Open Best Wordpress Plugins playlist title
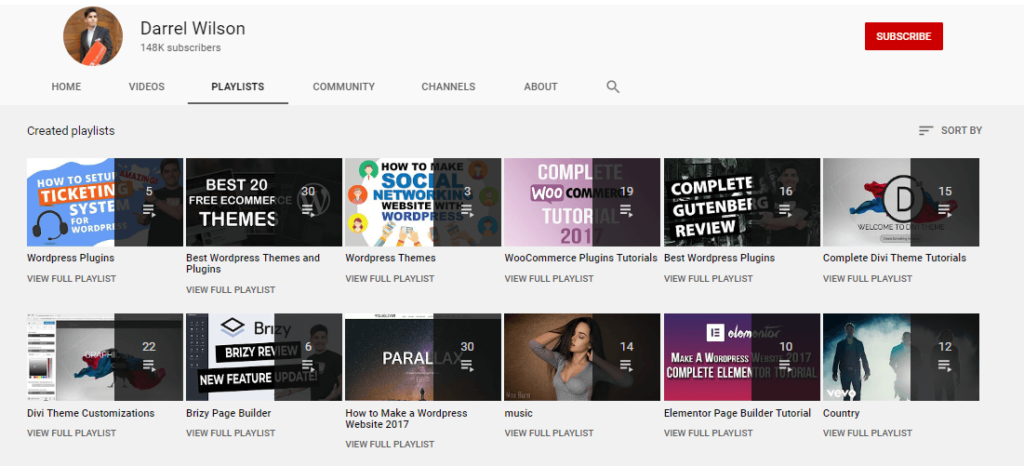Image resolution: width=1024 pixels, height=466 pixels. (x=719, y=258)
